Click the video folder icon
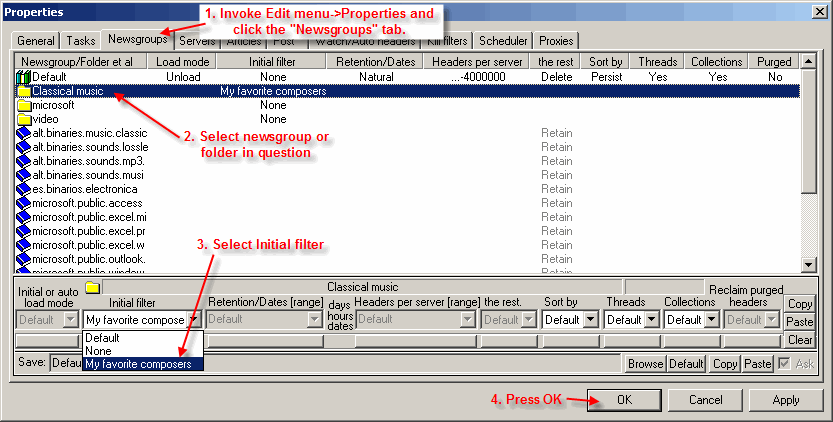Viewport: 833px width, 422px height. coord(24,119)
